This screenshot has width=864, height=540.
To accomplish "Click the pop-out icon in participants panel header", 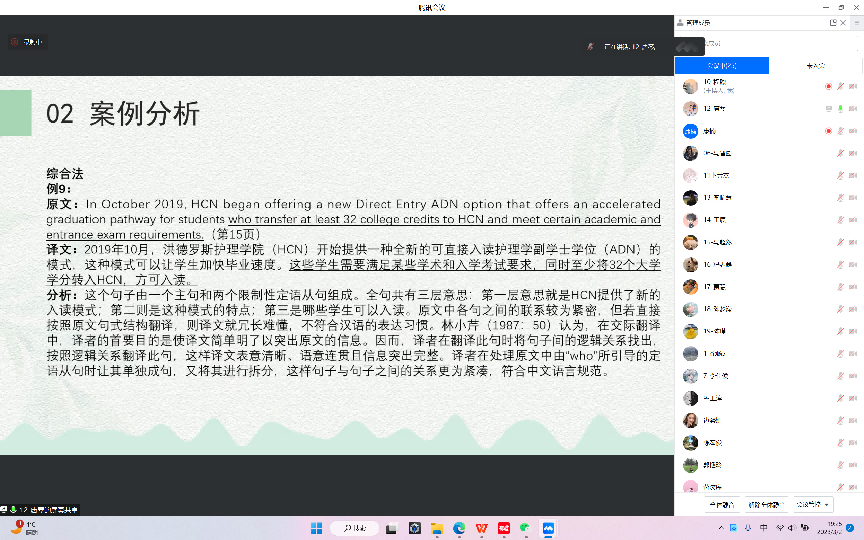I will 833,22.
